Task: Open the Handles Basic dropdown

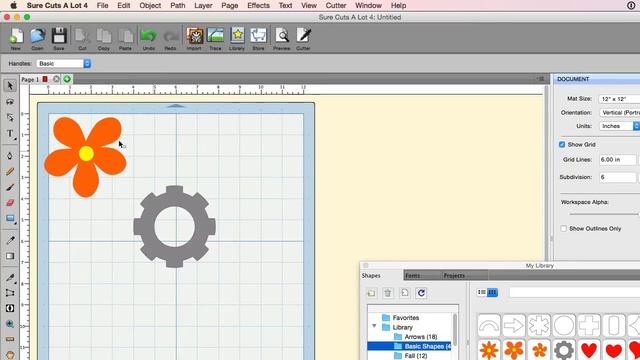Action: click(x=63, y=64)
